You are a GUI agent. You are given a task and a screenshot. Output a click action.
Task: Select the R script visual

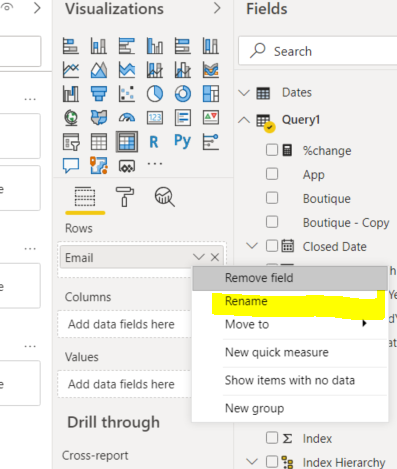[x=154, y=142]
